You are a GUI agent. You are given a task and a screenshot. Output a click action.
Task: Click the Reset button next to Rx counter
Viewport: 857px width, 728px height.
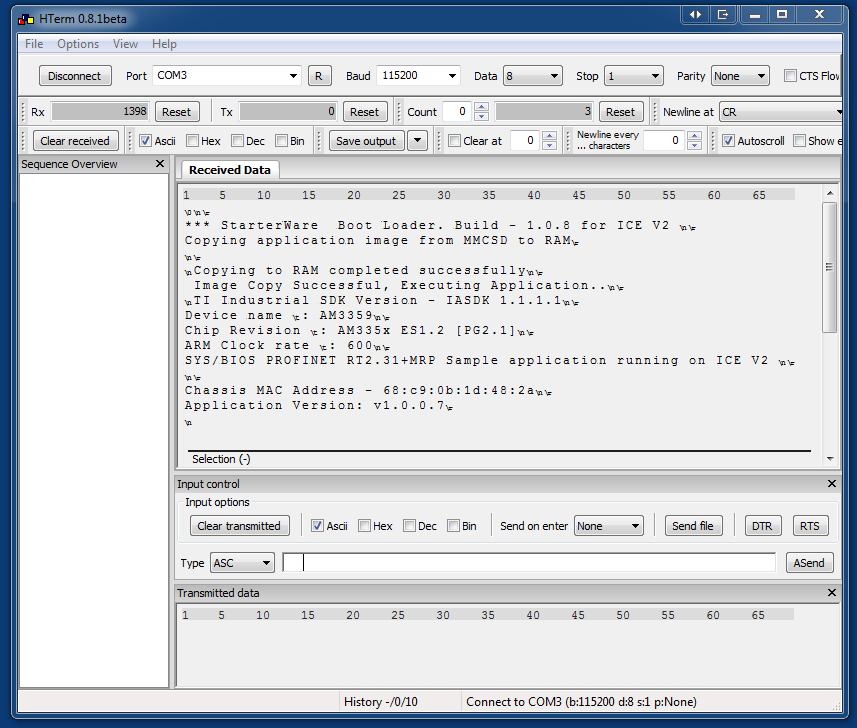pyautogui.click(x=178, y=111)
